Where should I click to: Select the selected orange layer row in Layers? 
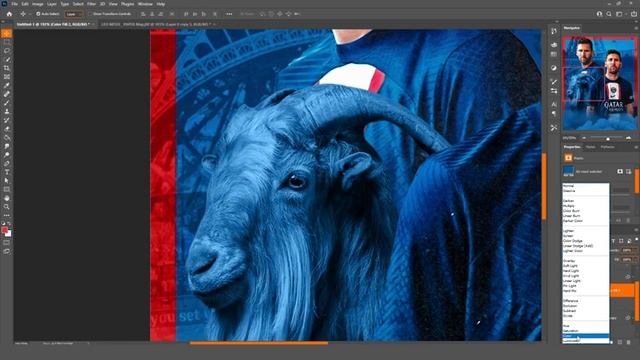coord(622,290)
